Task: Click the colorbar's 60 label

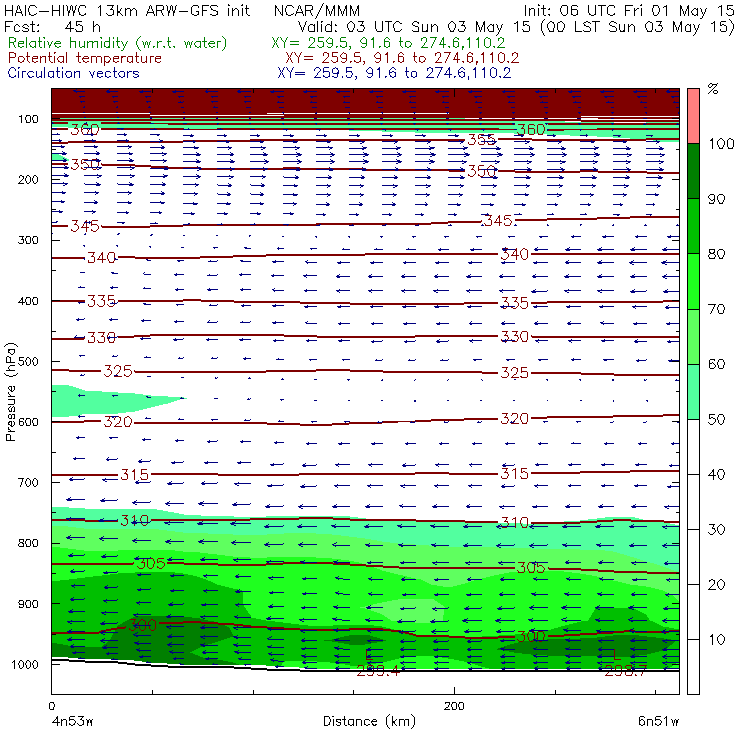Action: point(716,364)
